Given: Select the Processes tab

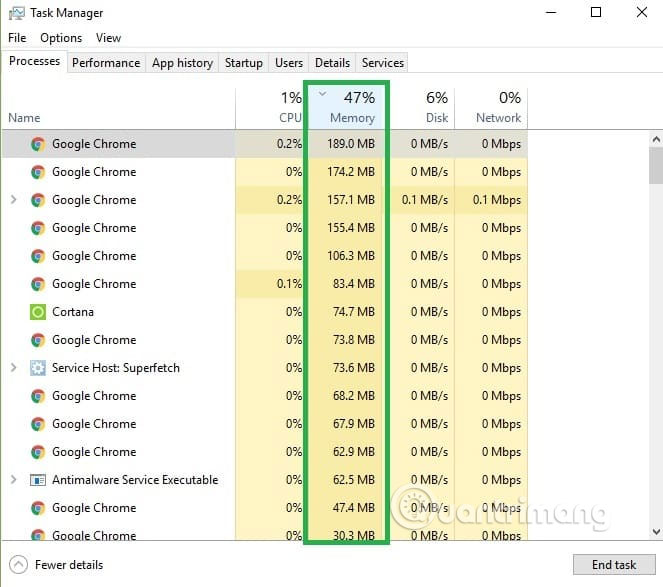Looking at the screenshot, I should [x=34, y=61].
